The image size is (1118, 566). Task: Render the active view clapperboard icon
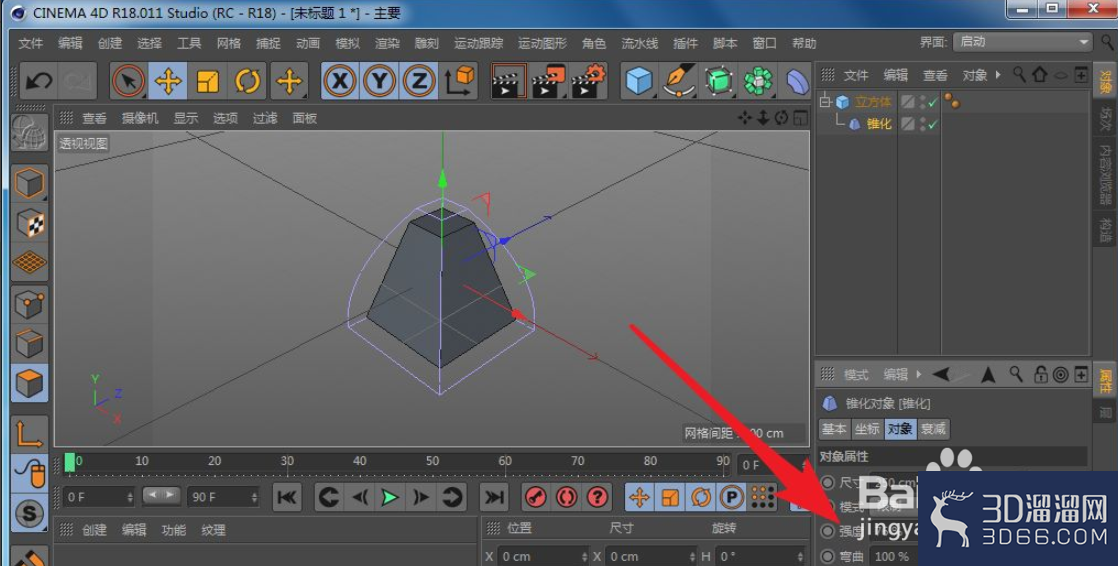[508, 81]
